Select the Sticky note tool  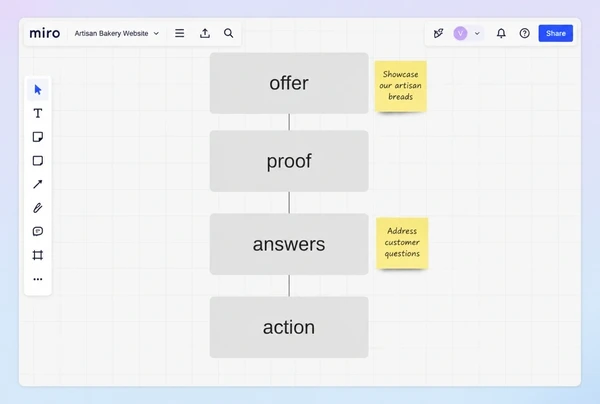38,137
